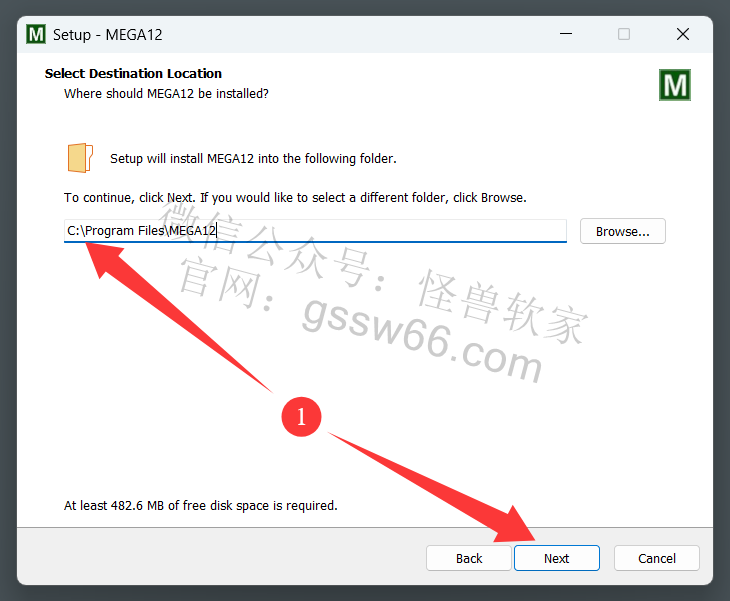Click into the installation path field
730x601 pixels.
point(315,231)
